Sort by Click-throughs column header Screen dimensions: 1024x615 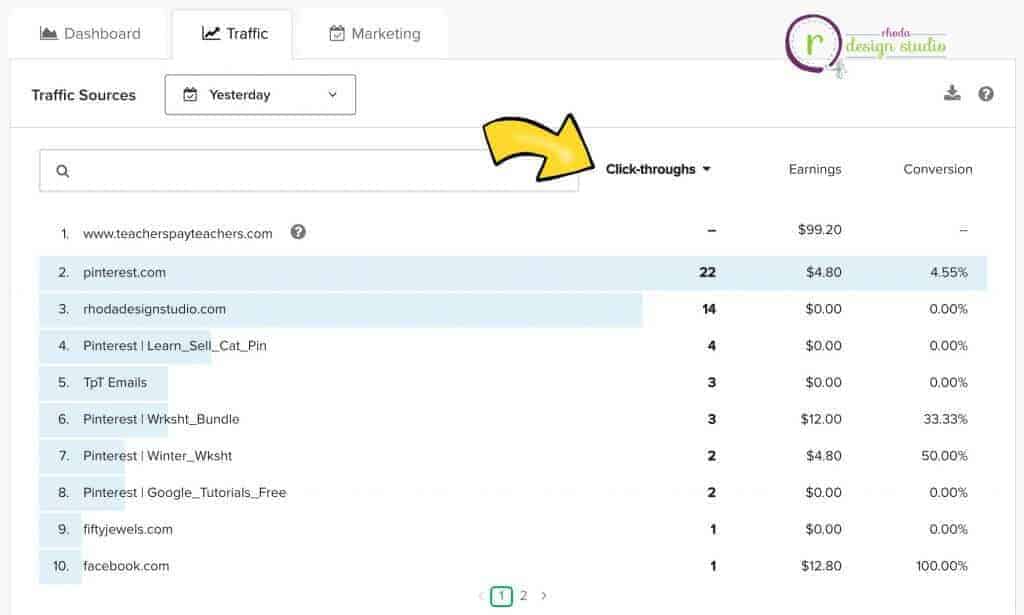(x=658, y=169)
